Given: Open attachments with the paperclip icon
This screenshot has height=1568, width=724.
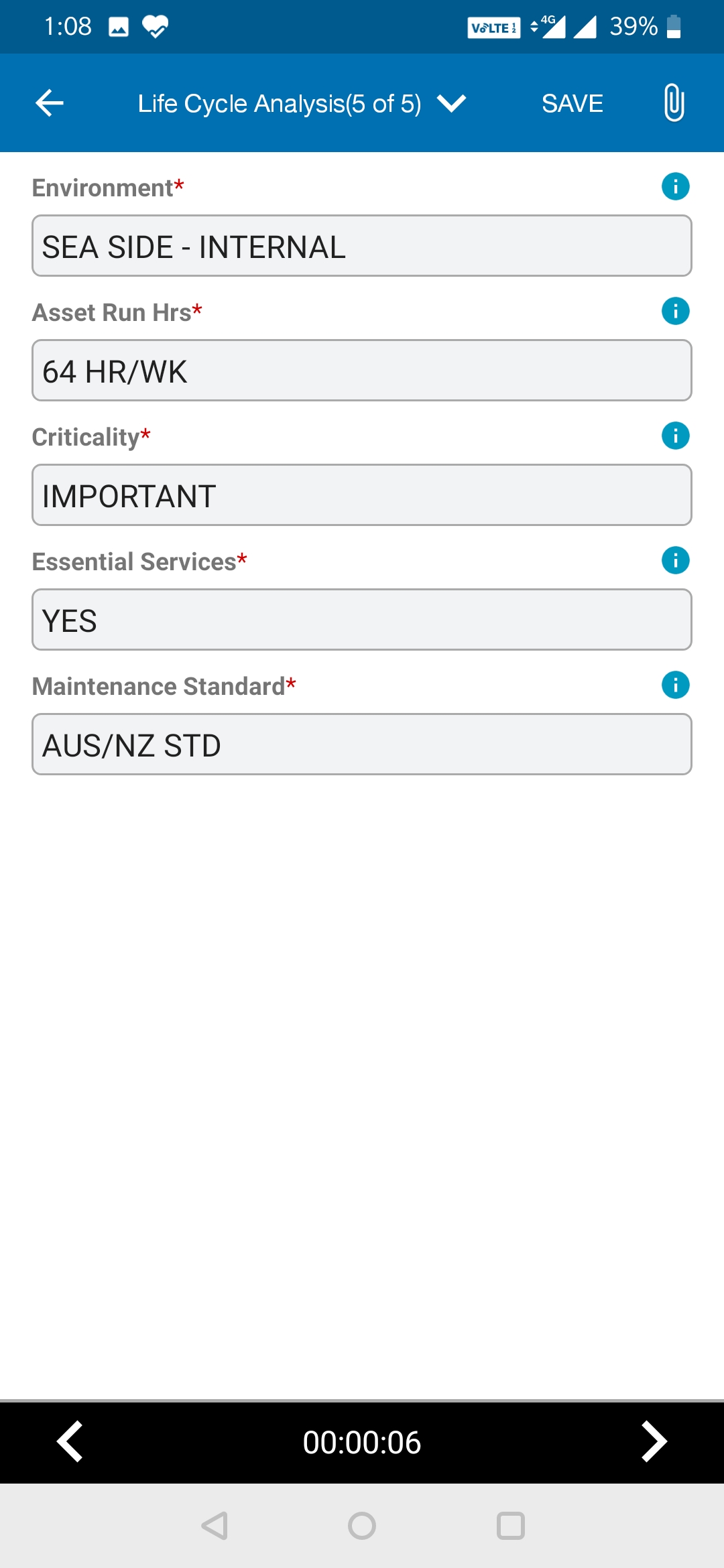Looking at the screenshot, I should point(674,103).
